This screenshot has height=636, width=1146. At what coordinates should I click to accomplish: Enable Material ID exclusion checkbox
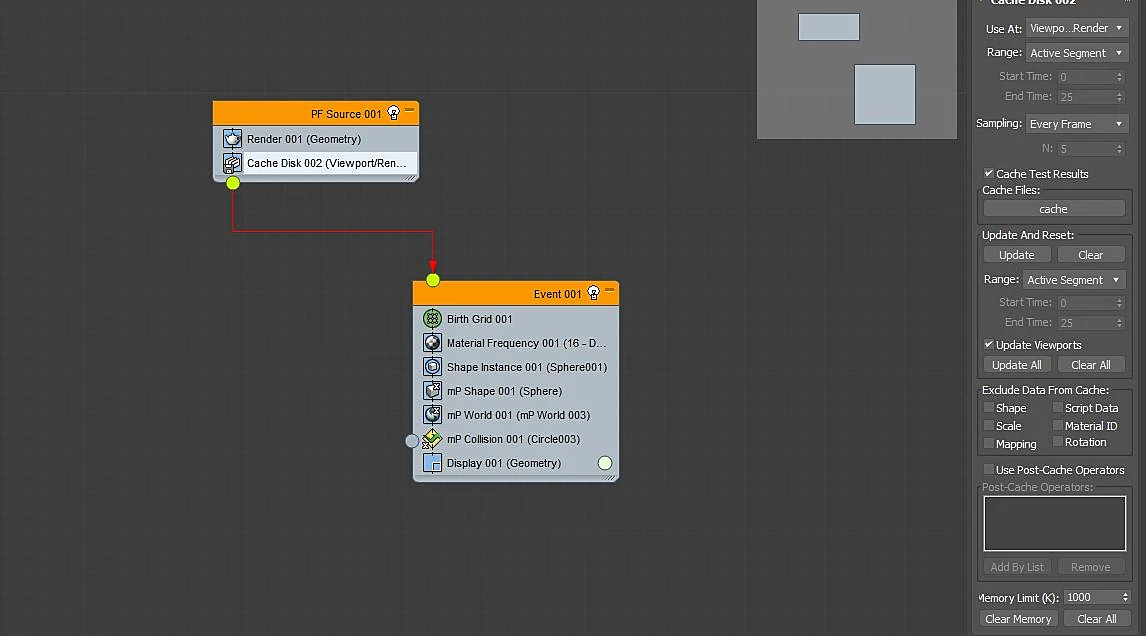point(1058,425)
